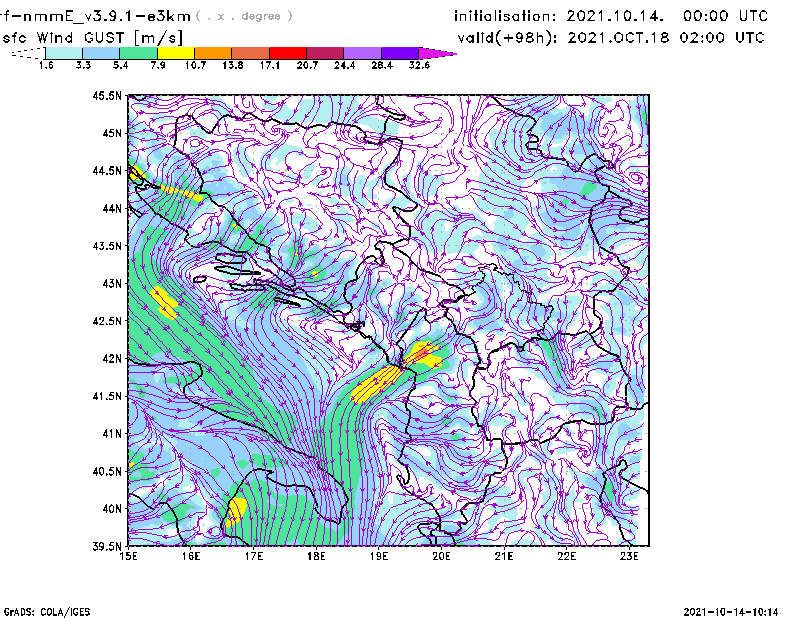Click the yellow 7.9–10.7 legend swatch
The width and height of the screenshot is (800, 618).
[x=176, y=53]
